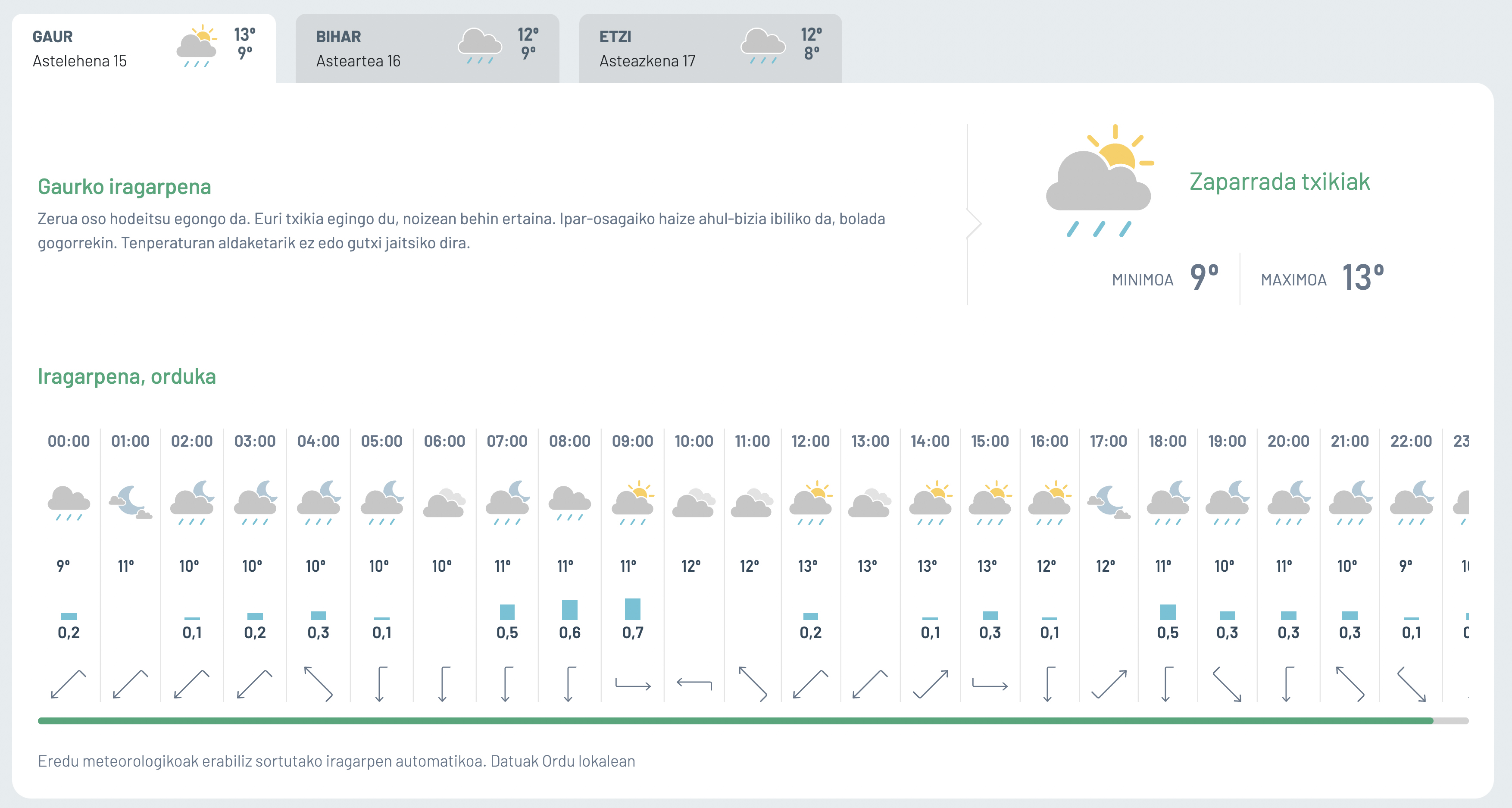Click the weather icon in the GAUR tab
This screenshot has height=808, width=1512.
[x=197, y=47]
